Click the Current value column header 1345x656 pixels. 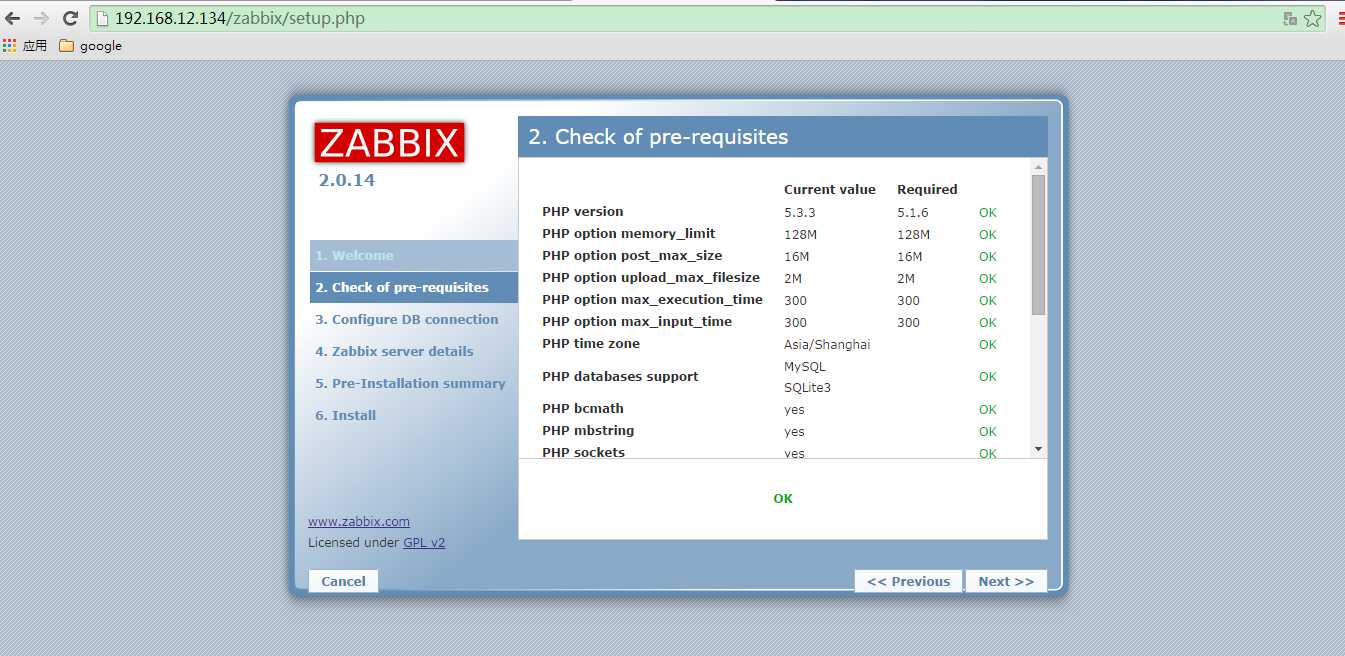830,190
